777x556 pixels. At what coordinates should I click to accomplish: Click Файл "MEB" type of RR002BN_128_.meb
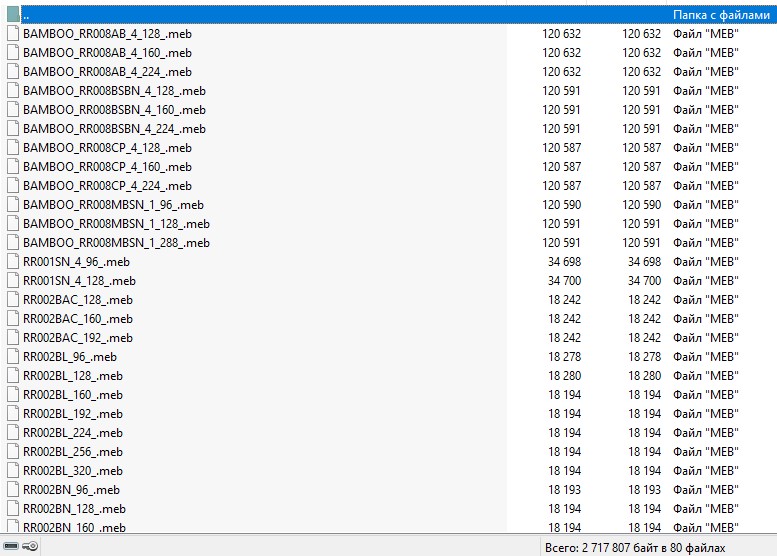pyautogui.click(x=706, y=508)
